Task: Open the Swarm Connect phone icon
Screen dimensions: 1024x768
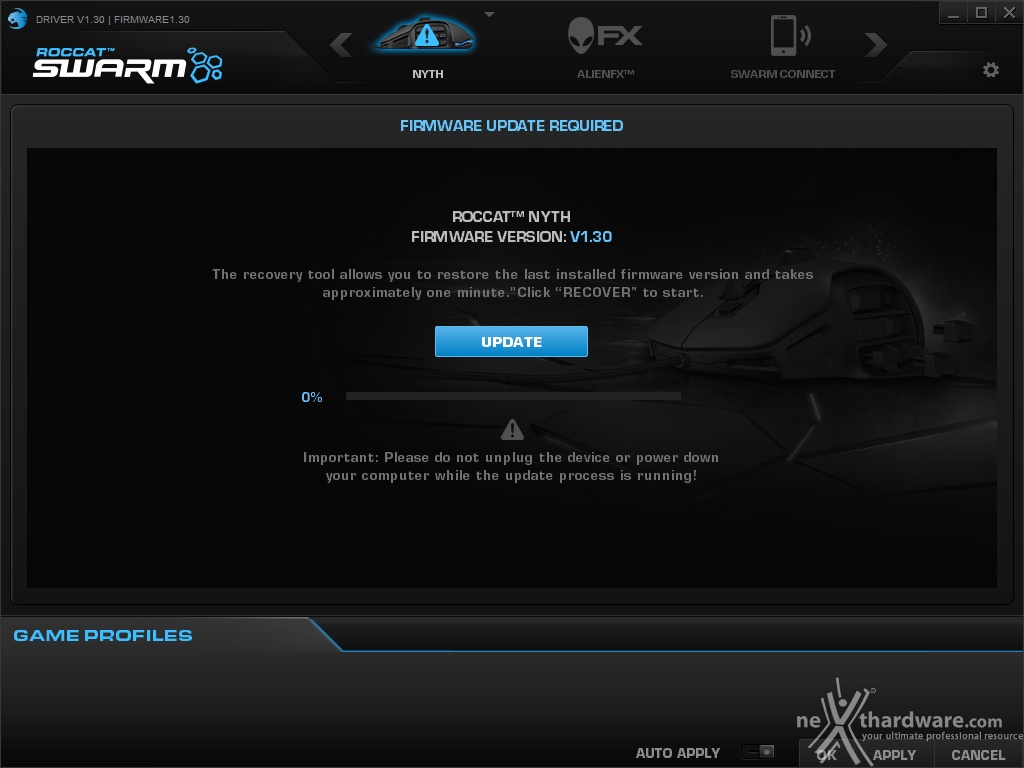Action: coord(790,35)
